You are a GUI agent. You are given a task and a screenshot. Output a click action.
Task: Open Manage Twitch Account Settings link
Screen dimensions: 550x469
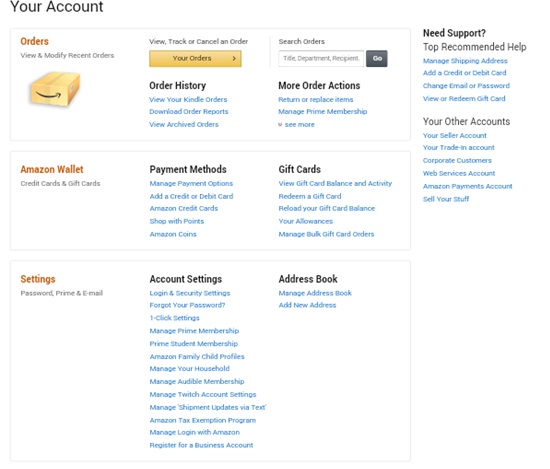(203, 395)
